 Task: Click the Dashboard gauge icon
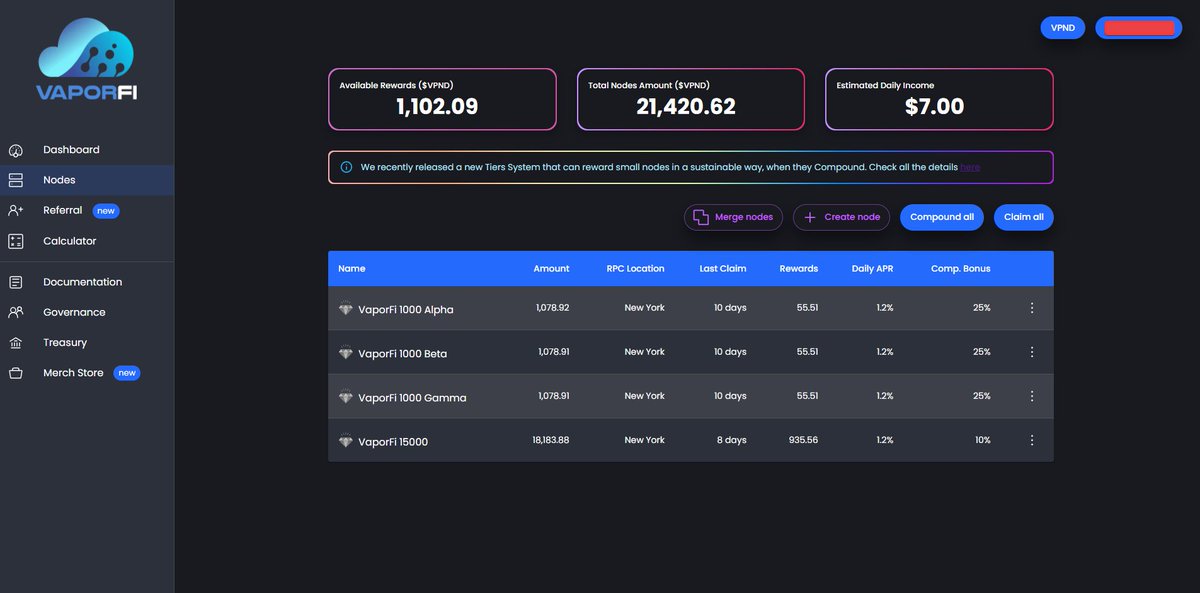click(15, 150)
